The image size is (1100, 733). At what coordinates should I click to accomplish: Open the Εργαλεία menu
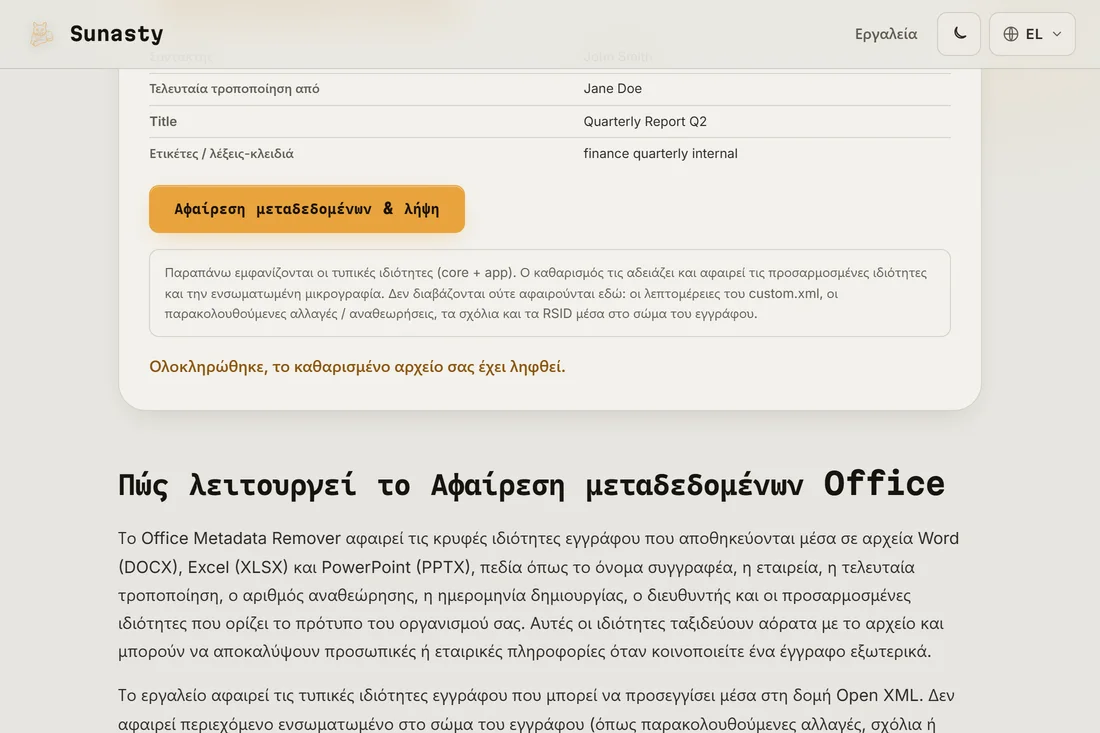pyautogui.click(x=885, y=34)
